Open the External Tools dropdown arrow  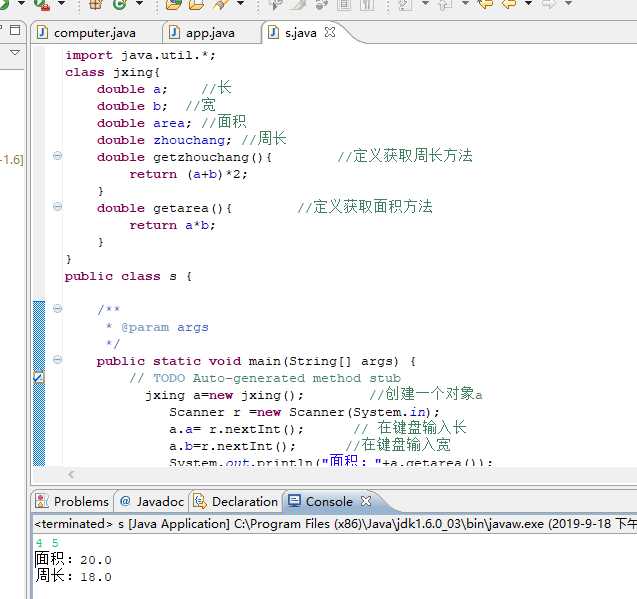[61, 3]
